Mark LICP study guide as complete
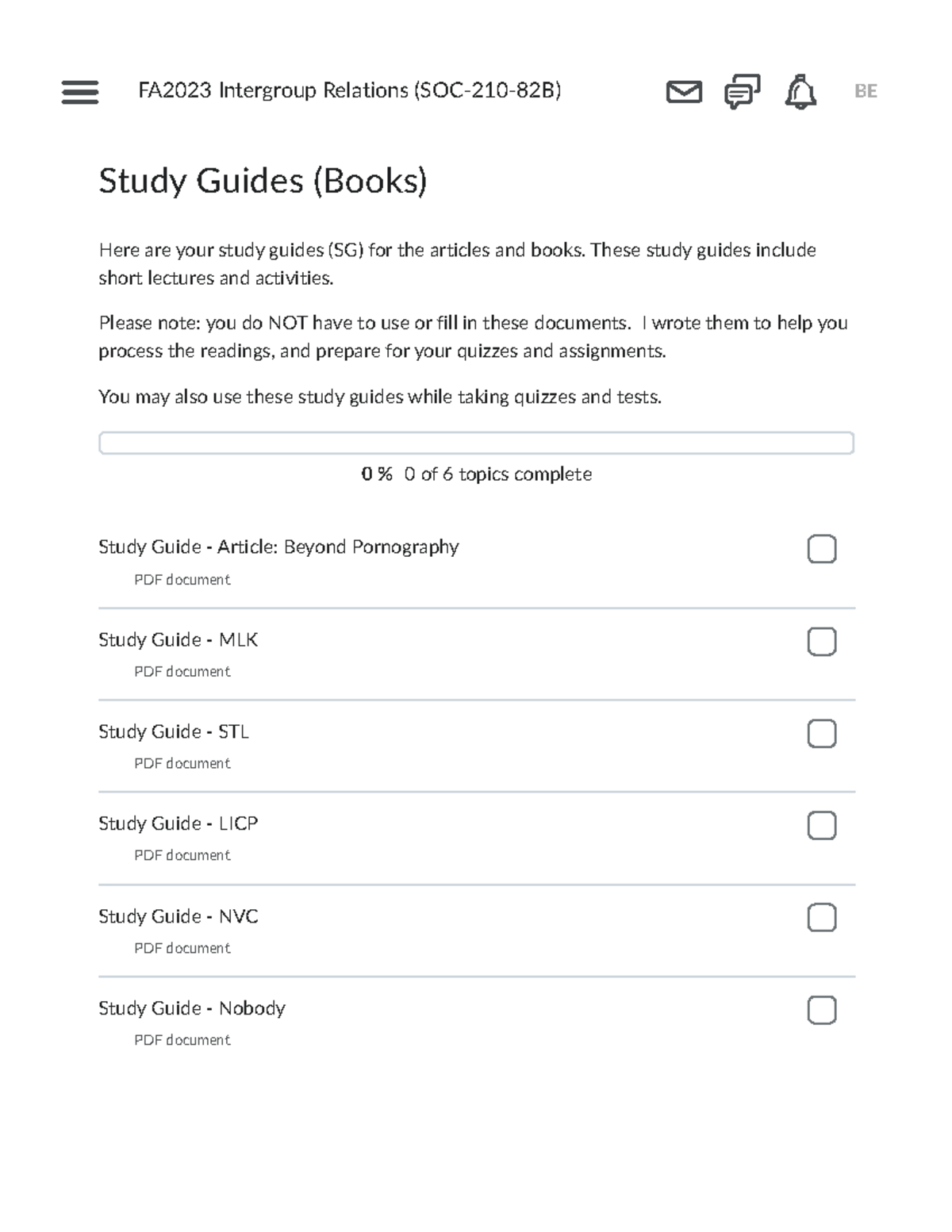The height and width of the screenshot is (1232, 952). [x=821, y=826]
